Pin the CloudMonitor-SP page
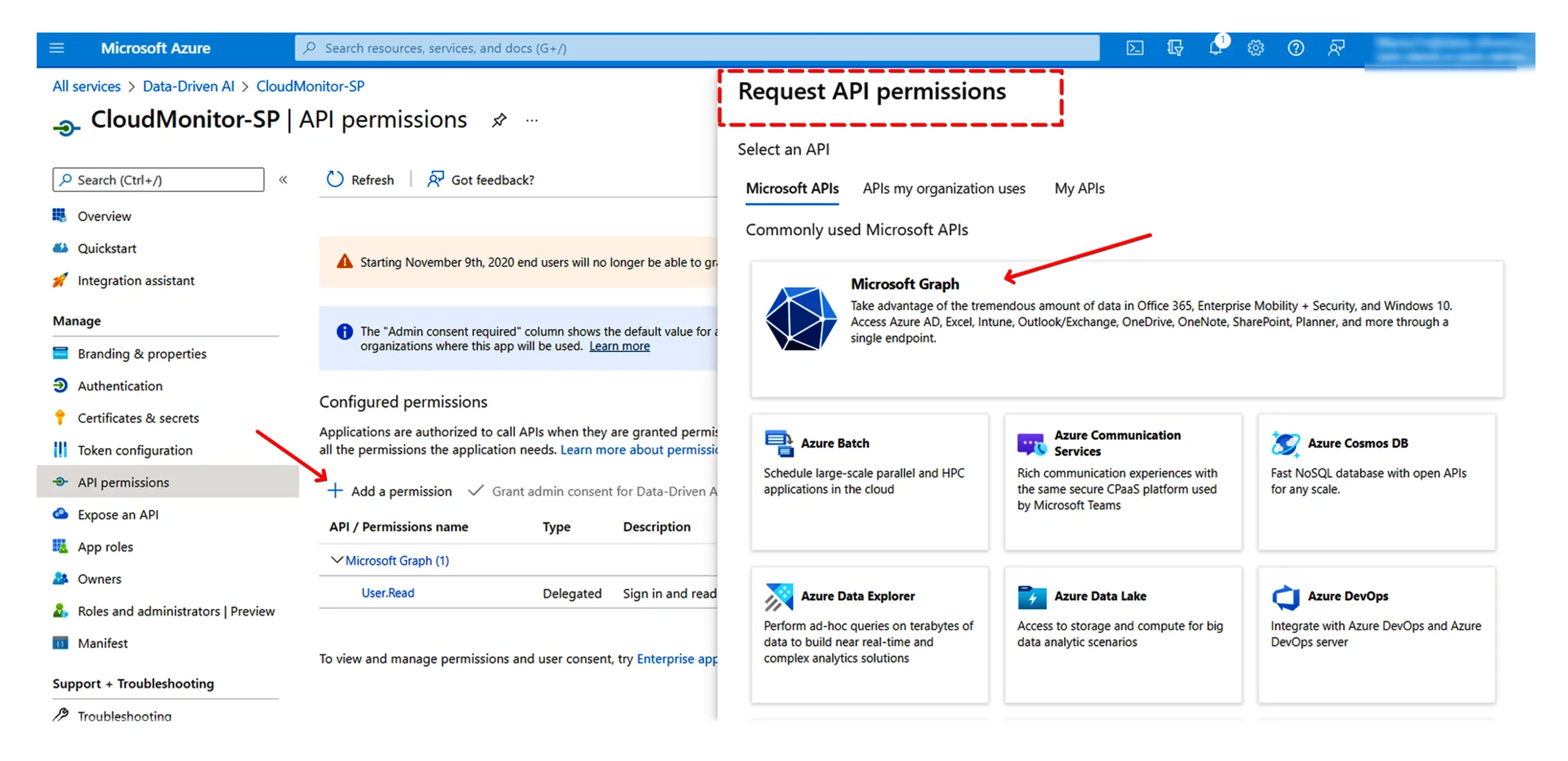Viewport: 1568px width, 761px height. click(x=499, y=120)
